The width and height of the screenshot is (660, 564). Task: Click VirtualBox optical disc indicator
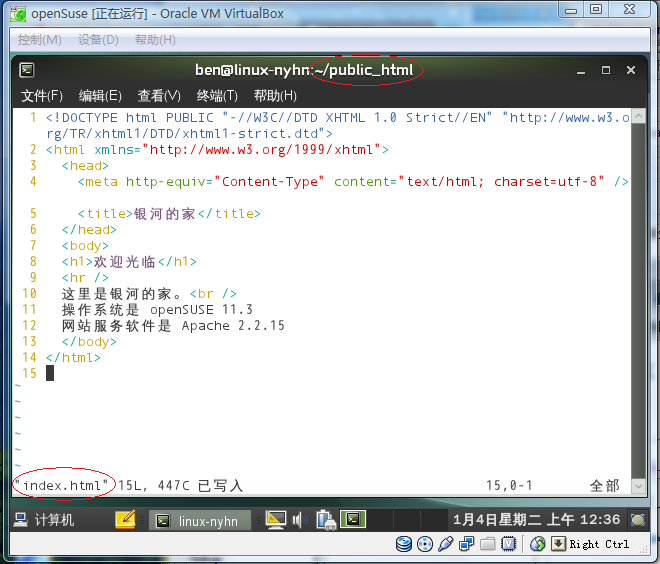(x=425, y=544)
